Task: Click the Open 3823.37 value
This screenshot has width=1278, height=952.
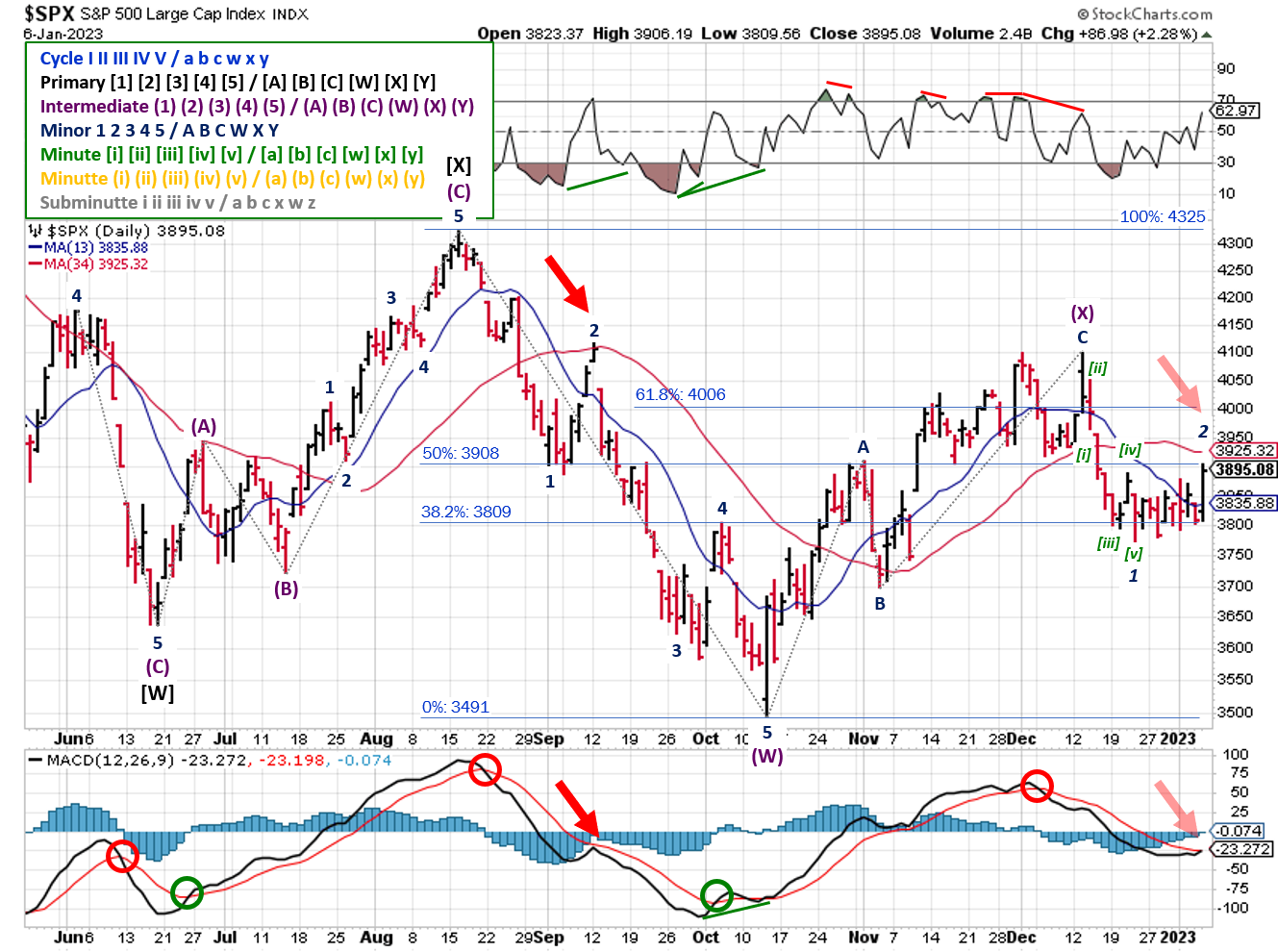Action: 530,34
